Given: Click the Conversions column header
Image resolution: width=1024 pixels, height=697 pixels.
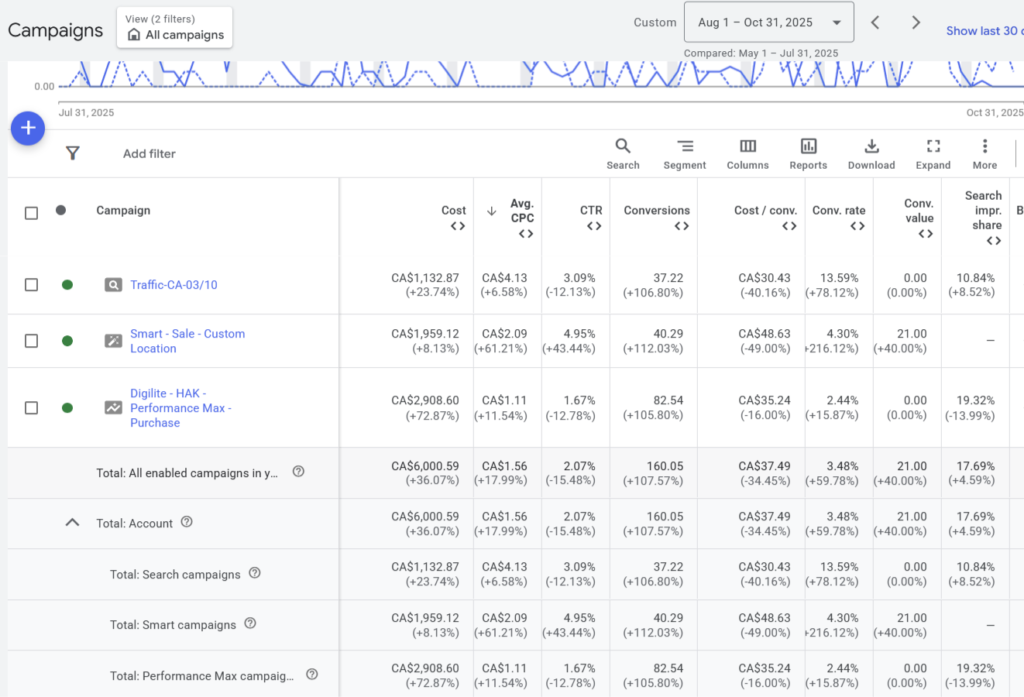Looking at the screenshot, I should click(656, 211).
